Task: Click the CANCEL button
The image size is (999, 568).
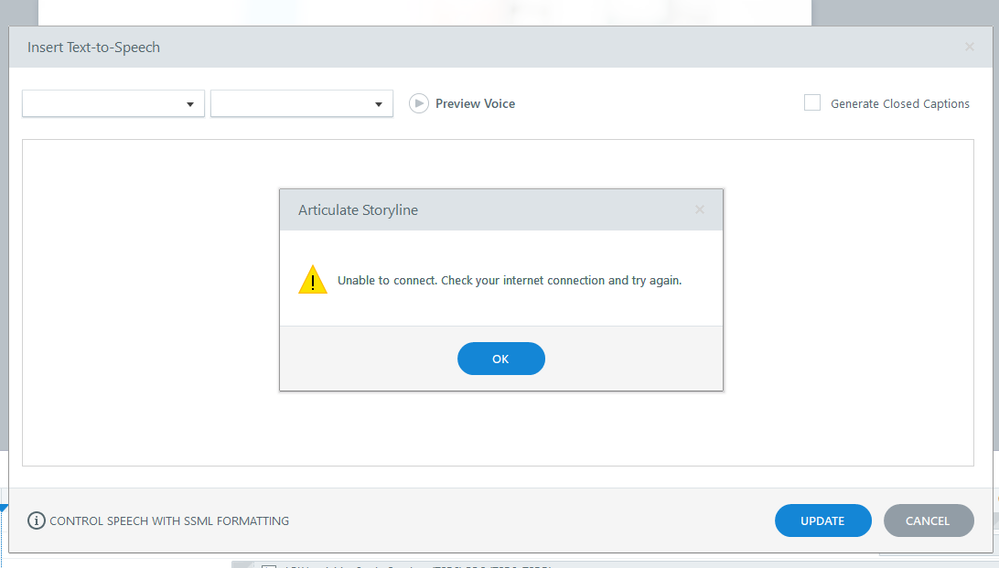Action: click(x=928, y=520)
